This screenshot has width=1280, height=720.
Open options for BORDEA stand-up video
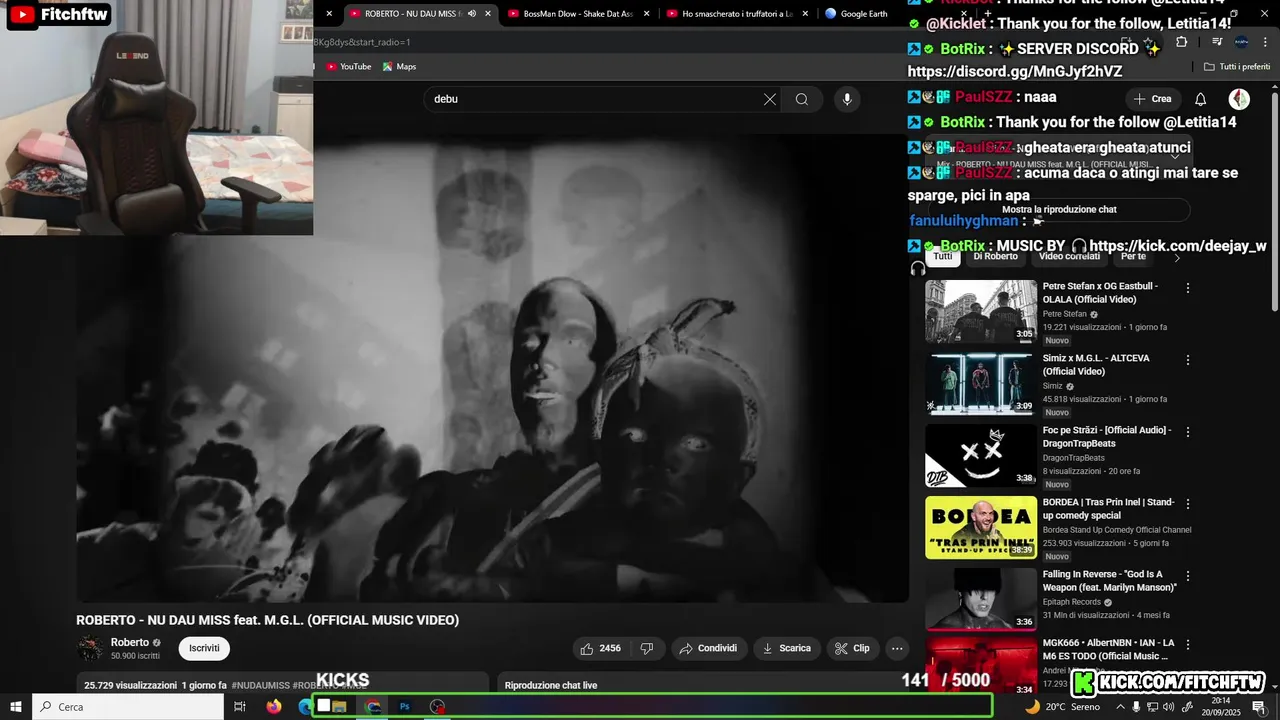(1188, 504)
